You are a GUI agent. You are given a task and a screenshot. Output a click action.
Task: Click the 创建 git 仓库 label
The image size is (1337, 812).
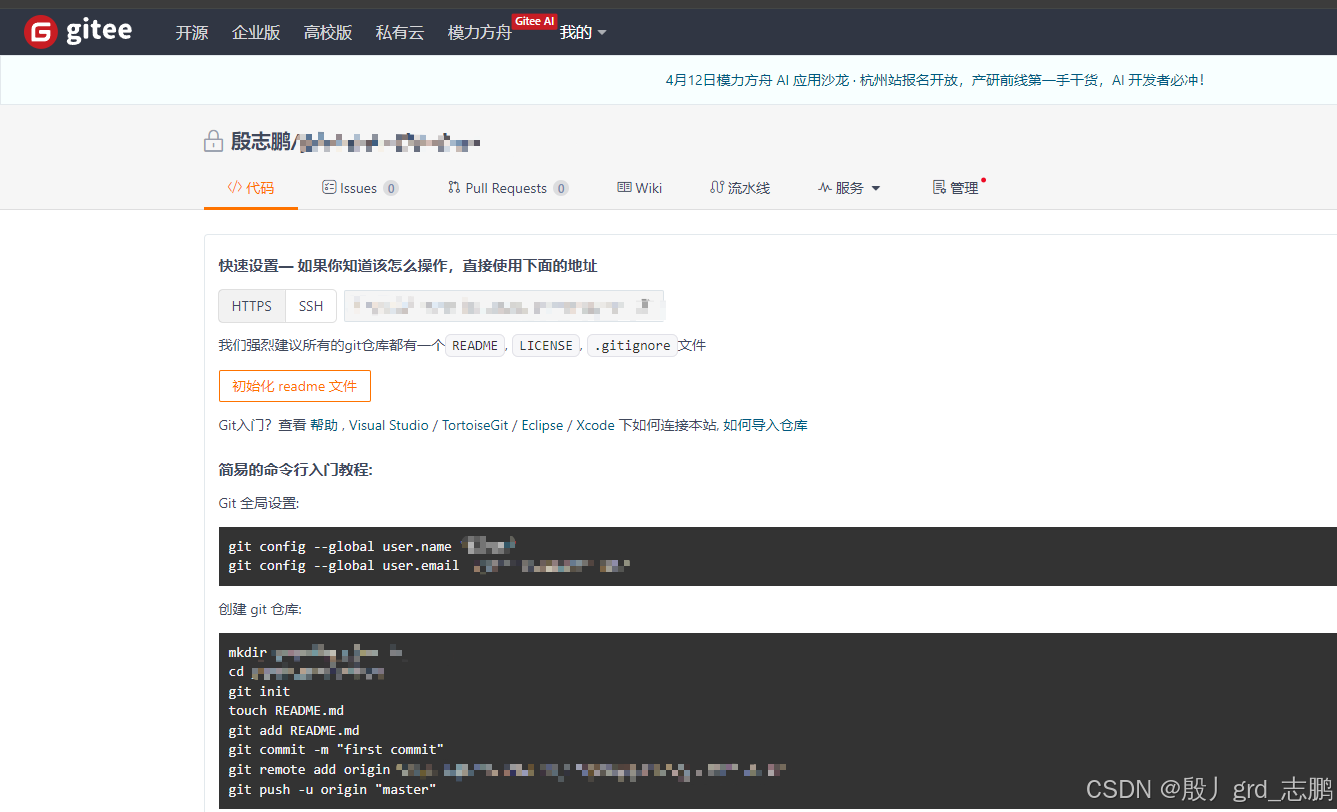pos(260,609)
